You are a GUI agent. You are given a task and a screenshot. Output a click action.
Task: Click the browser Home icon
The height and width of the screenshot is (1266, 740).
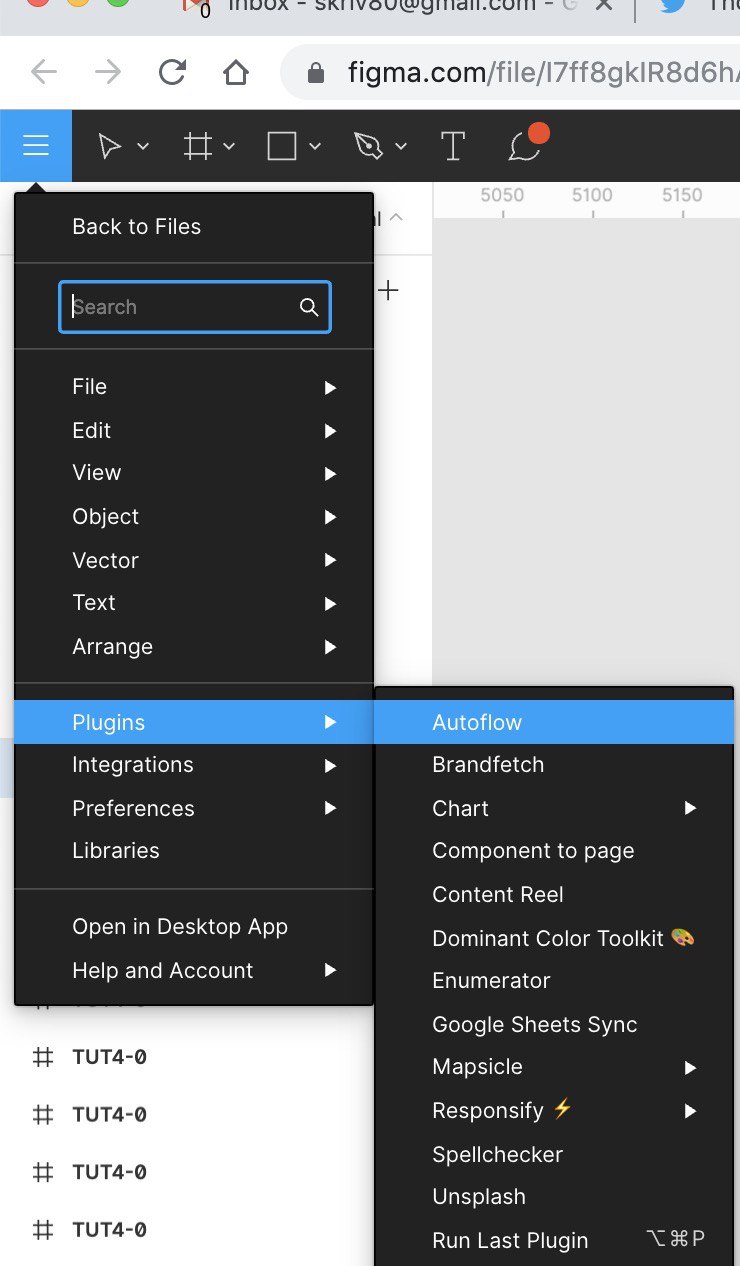coord(235,72)
